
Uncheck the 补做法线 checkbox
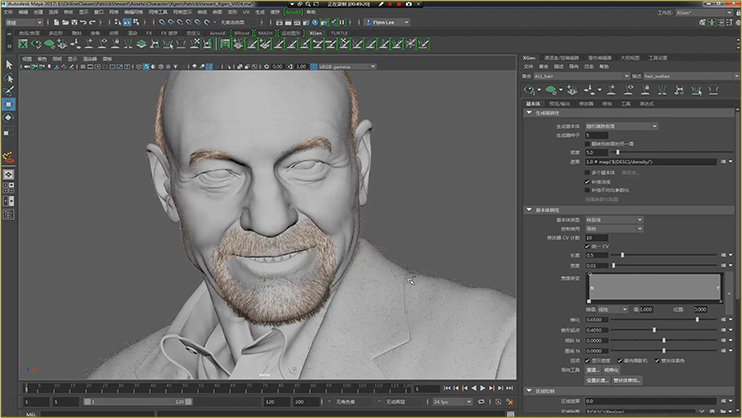click(587, 181)
